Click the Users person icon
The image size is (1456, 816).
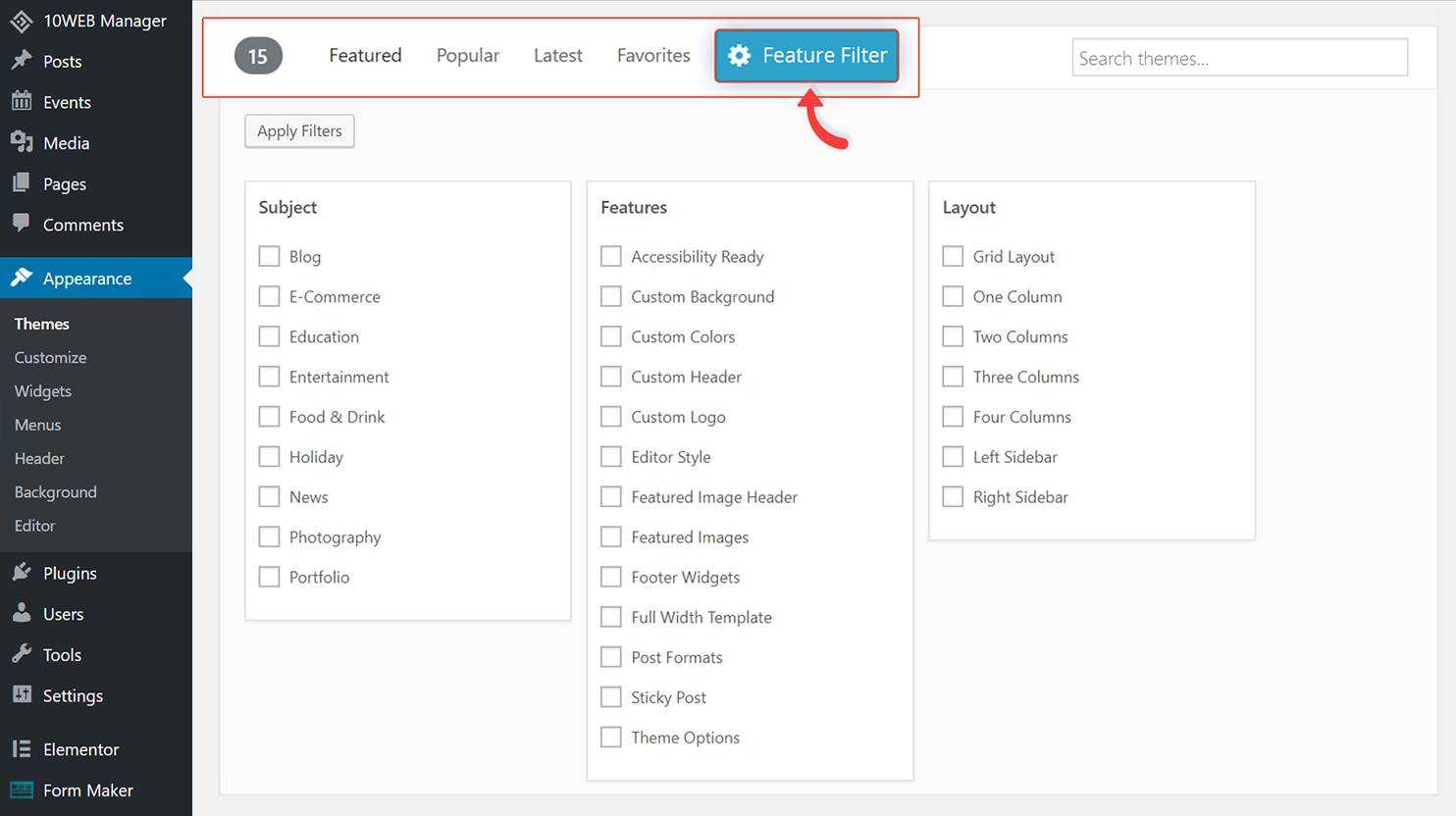click(22, 613)
